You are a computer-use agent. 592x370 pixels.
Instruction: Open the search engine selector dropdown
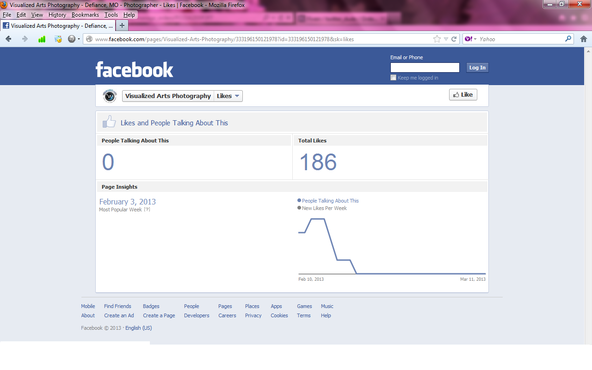(475, 39)
